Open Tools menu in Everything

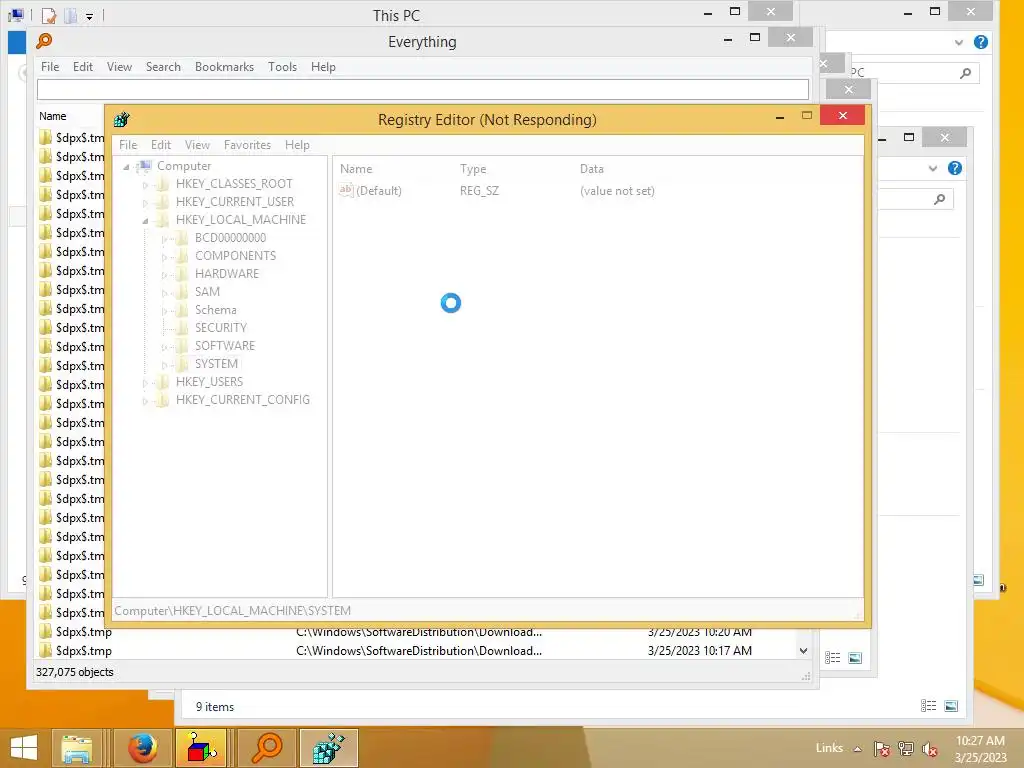point(282,67)
